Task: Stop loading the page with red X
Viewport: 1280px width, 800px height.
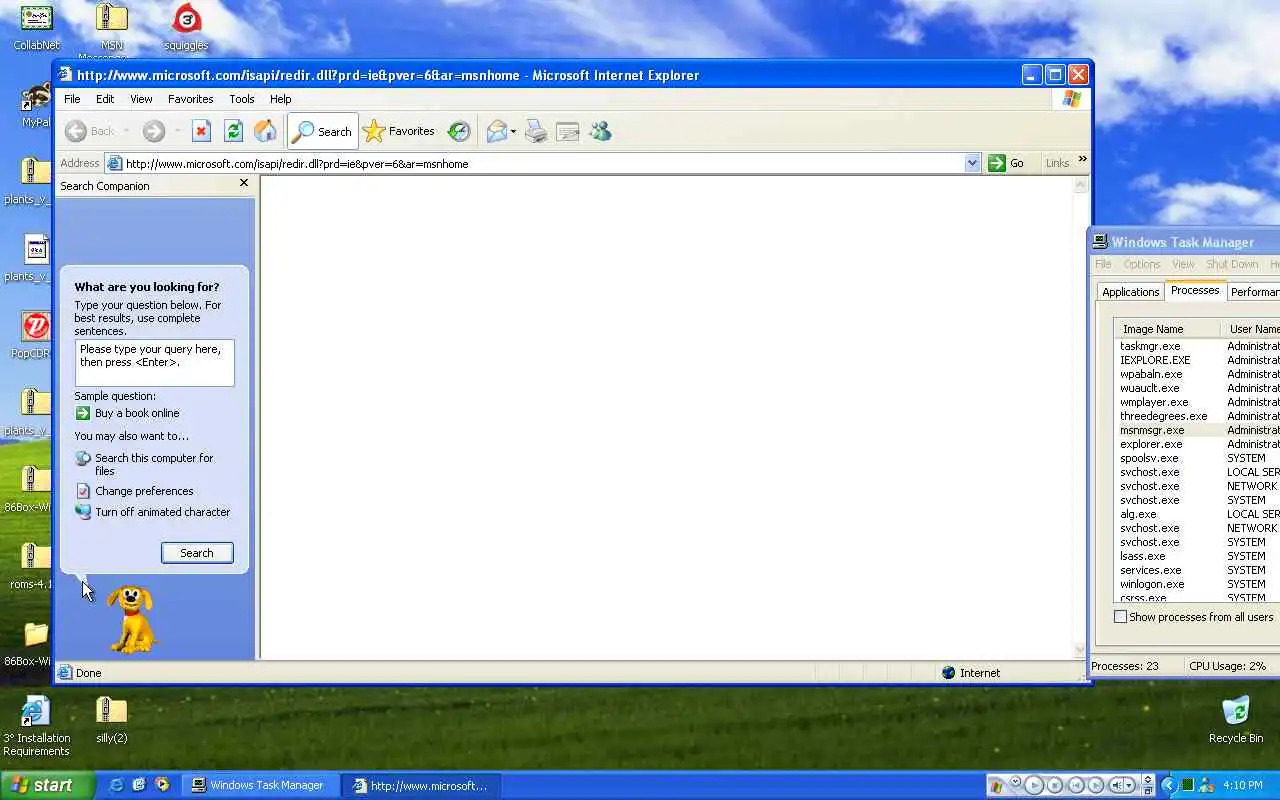Action: (201, 131)
